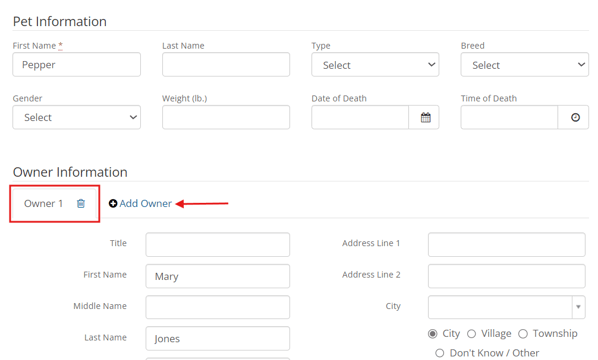Image resolution: width=598 pixels, height=360 pixels.
Task: Select the City radio button
Action: point(432,334)
